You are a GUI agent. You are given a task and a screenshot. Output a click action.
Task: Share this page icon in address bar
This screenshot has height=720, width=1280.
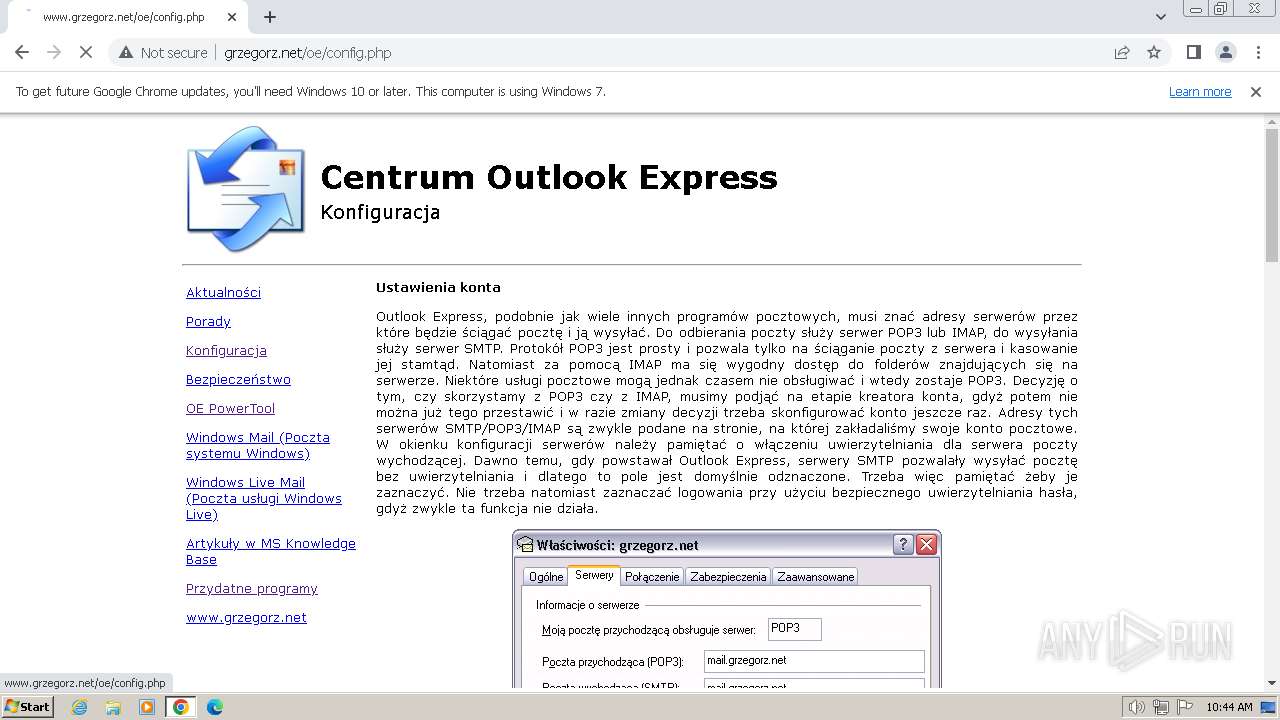pos(1122,53)
